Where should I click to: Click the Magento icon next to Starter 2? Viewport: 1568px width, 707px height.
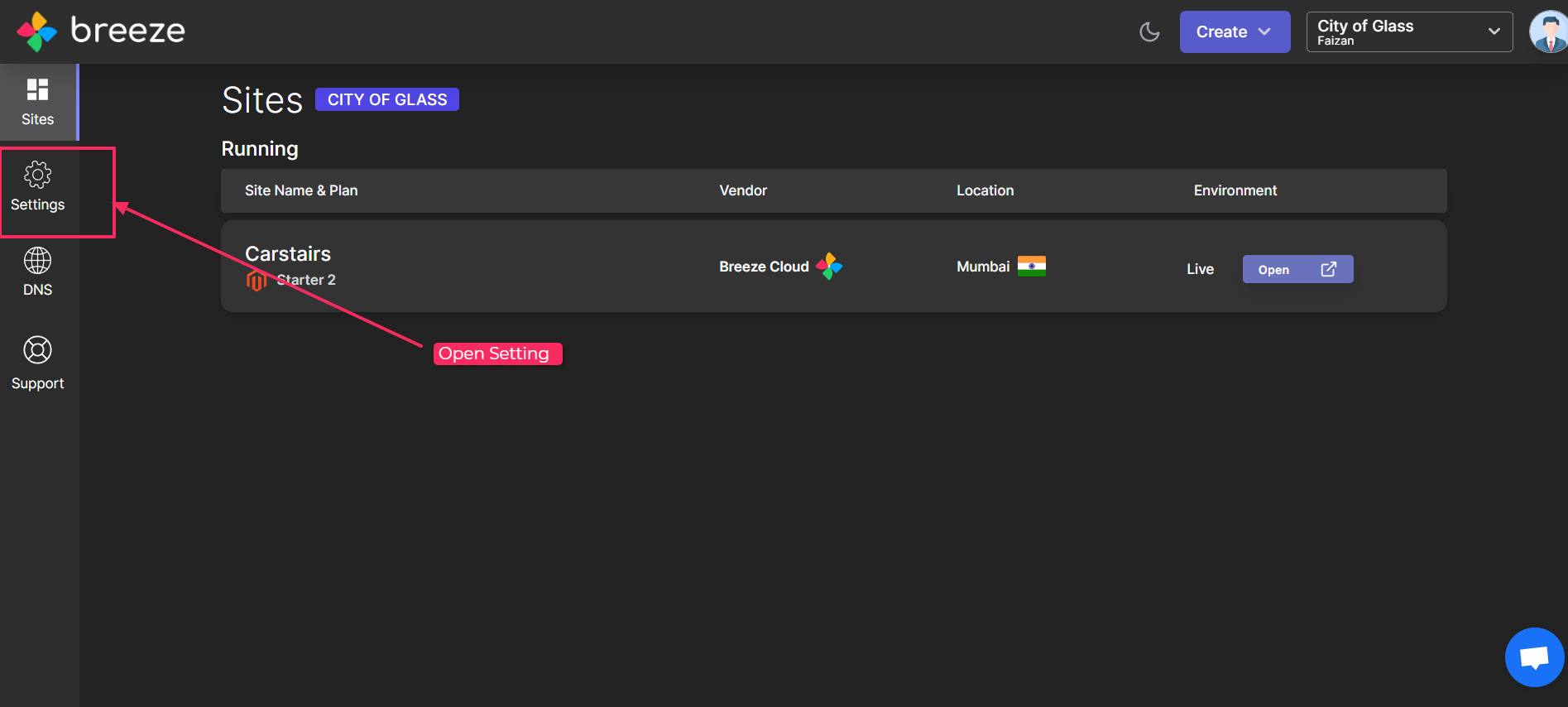tap(257, 281)
